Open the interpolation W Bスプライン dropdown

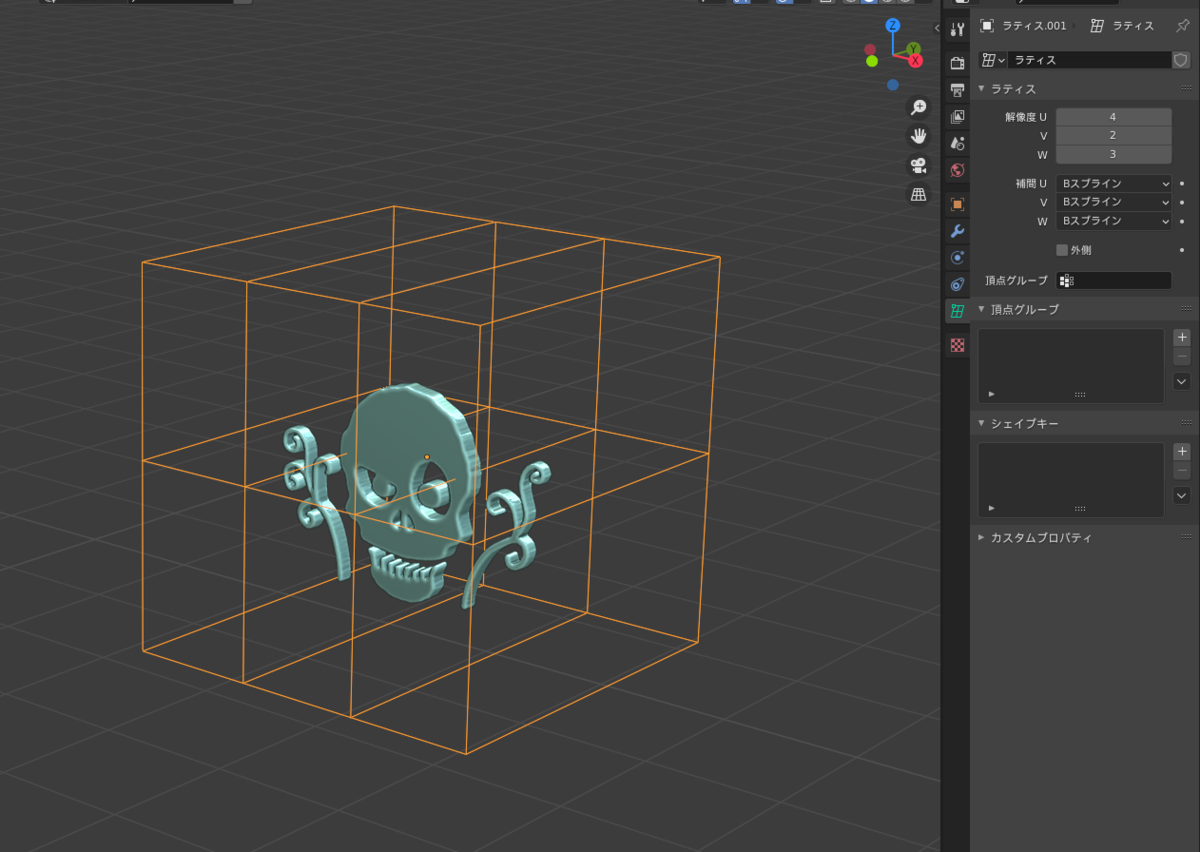(x=1113, y=221)
